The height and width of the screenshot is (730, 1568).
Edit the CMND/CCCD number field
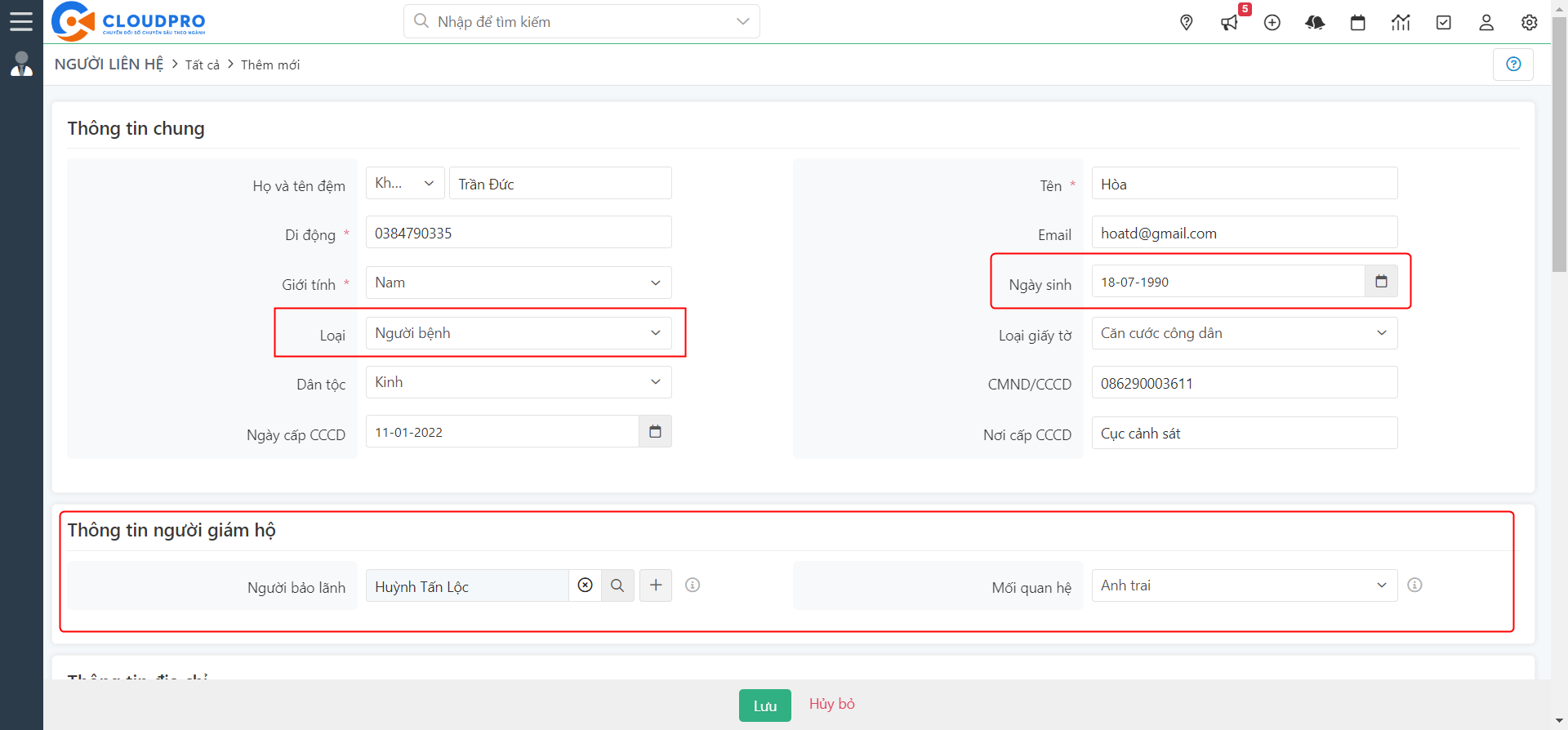pos(1244,382)
